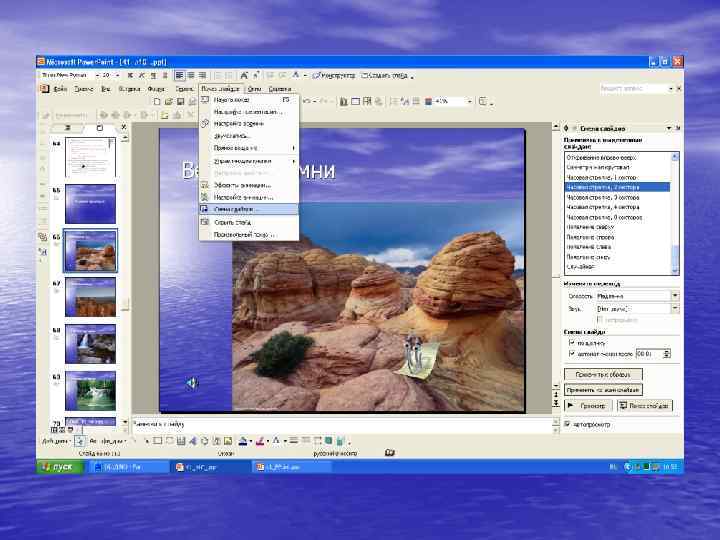This screenshot has height=540, width=720.
Task: Click the Italic (К) formatting button
Action: 142,75
